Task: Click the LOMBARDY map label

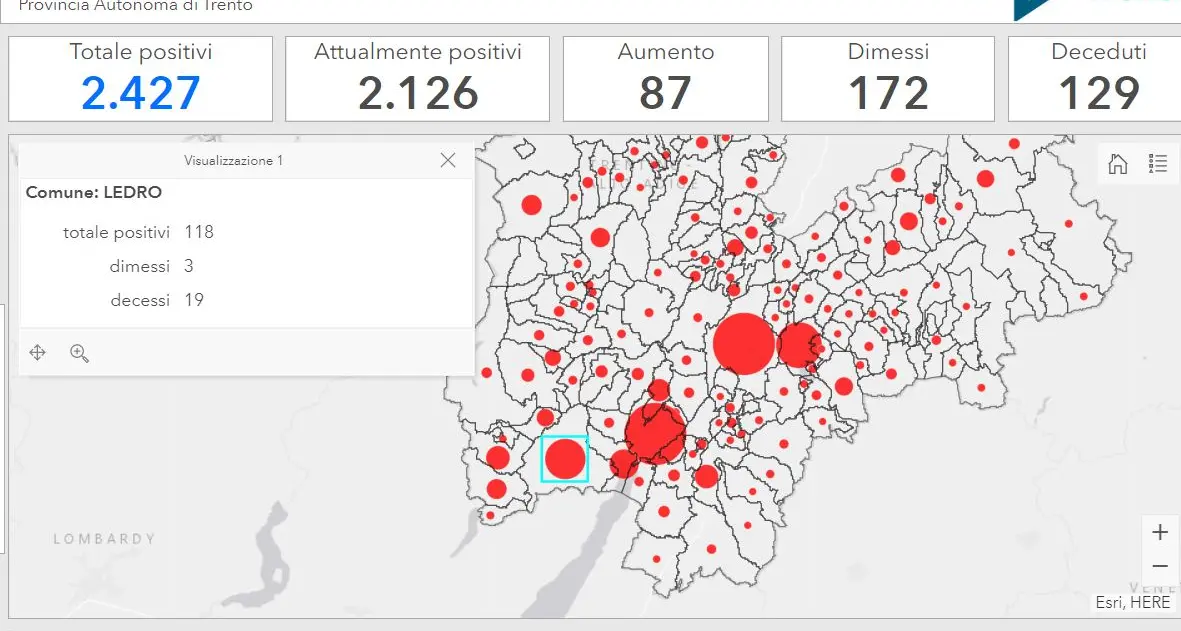Action: click(105, 539)
